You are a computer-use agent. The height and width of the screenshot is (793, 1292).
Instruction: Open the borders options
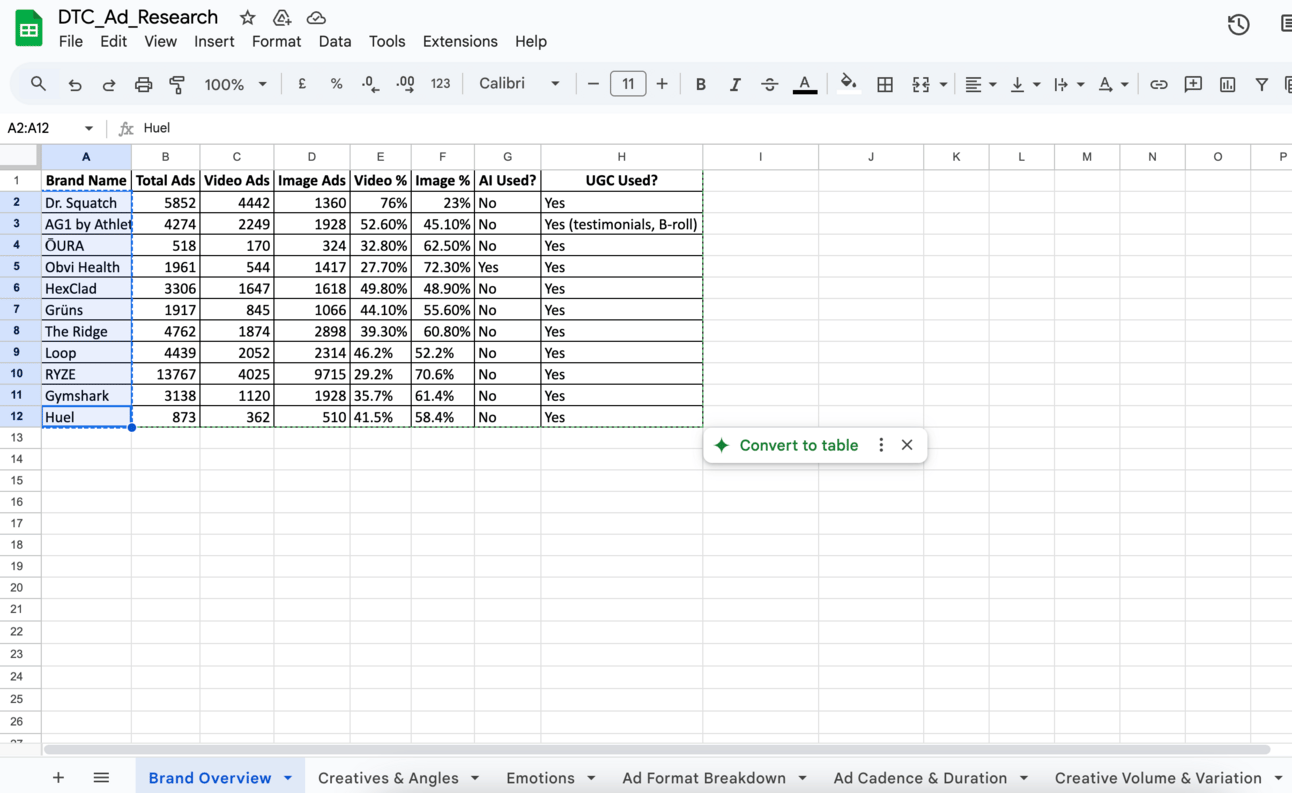point(885,85)
